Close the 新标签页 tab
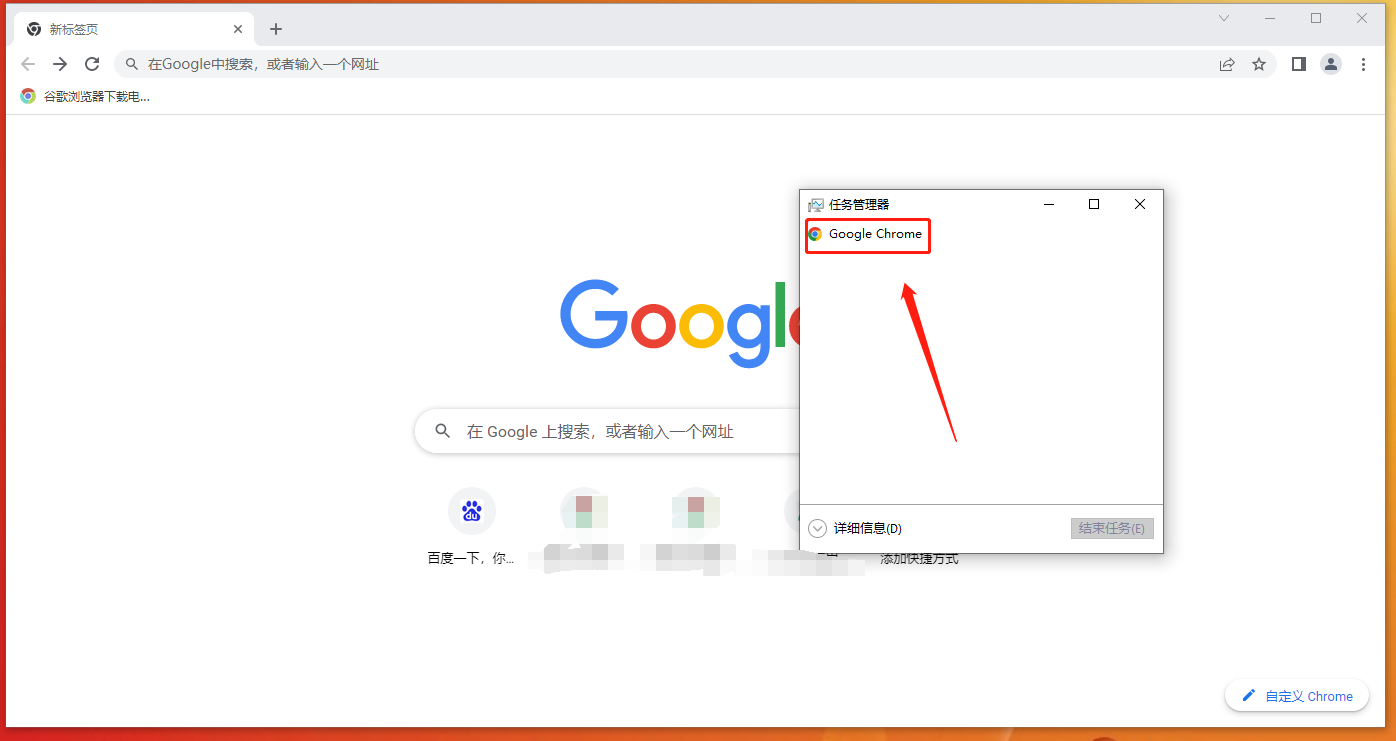Screen dimensions: 1396x741 (x=238, y=29)
